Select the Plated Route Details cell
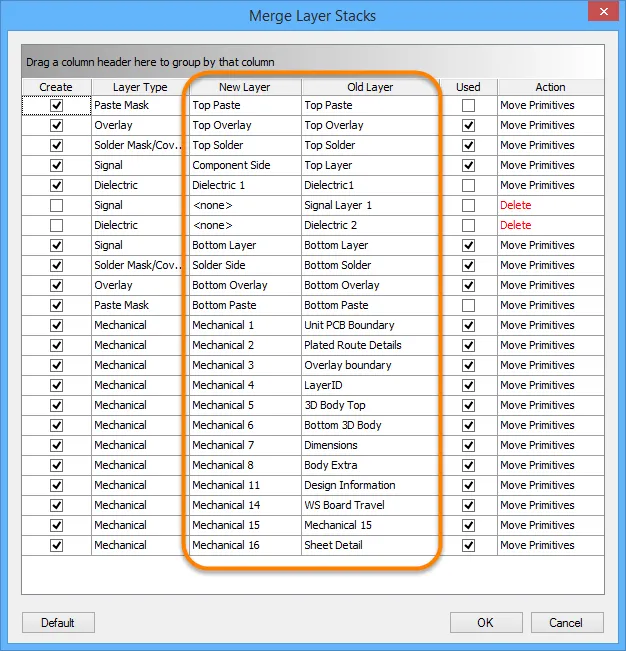626x651 pixels. 370,345
